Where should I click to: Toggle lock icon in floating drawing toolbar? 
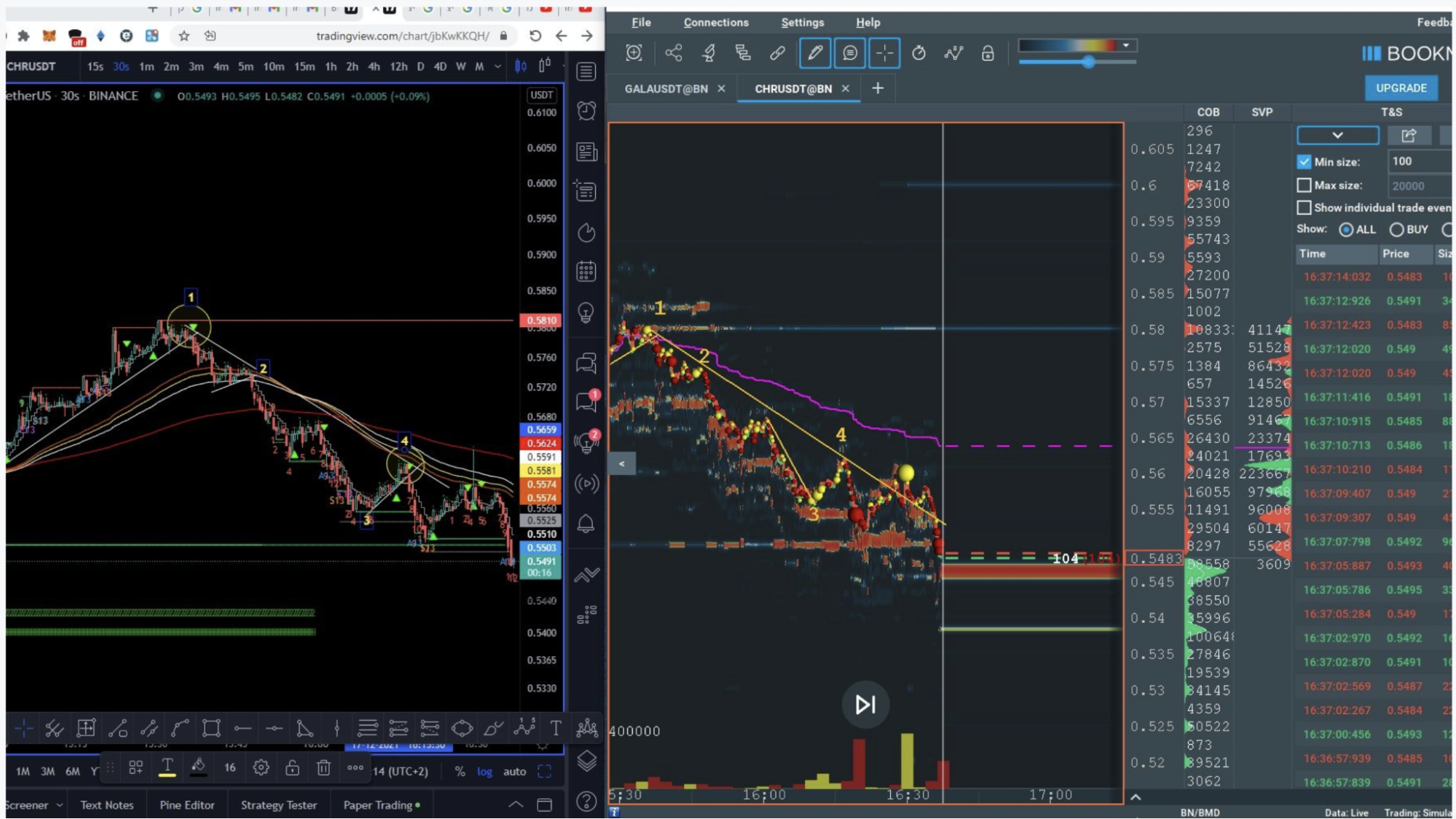coord(292,768)
